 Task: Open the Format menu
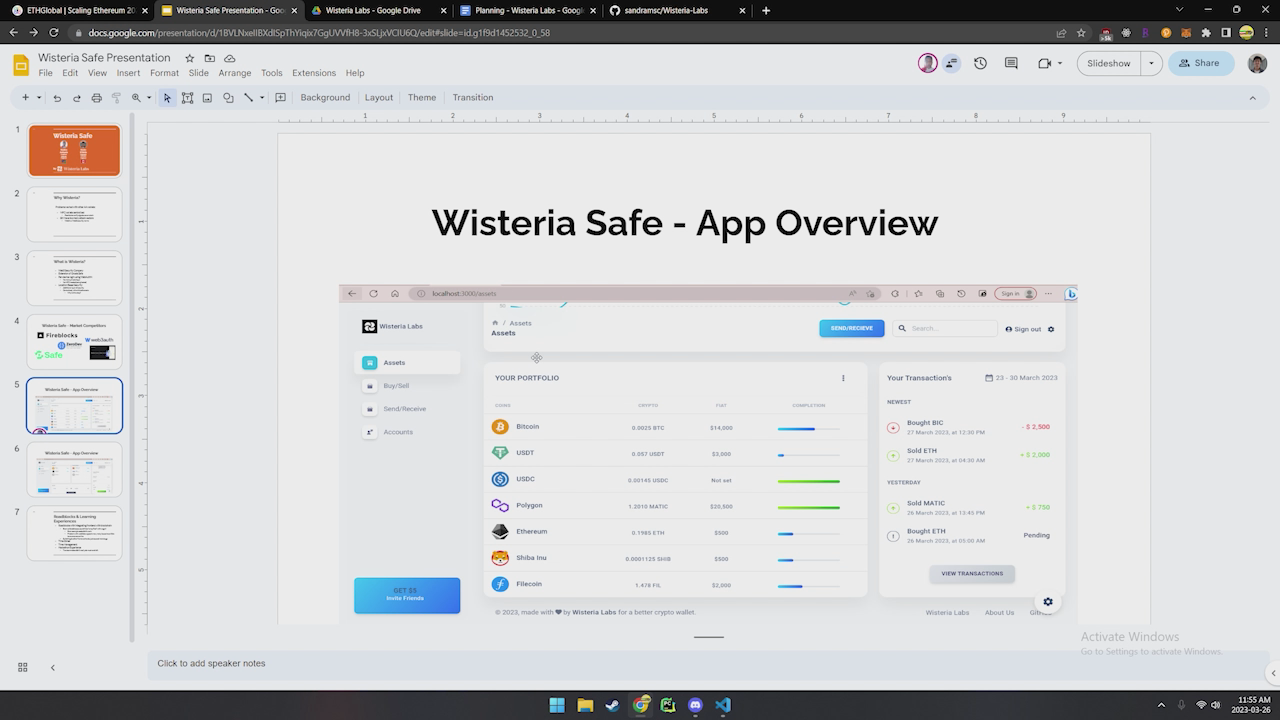164,73
